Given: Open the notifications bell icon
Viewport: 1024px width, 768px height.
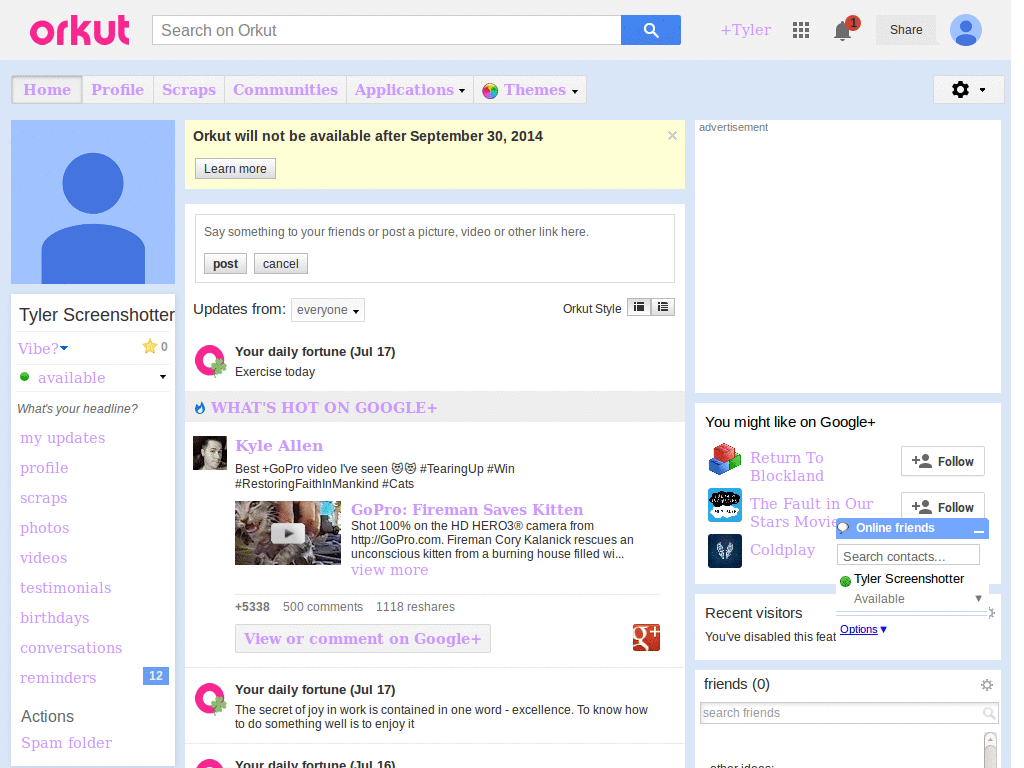Looking at the screenshot, I should click(x=842, y=31).
